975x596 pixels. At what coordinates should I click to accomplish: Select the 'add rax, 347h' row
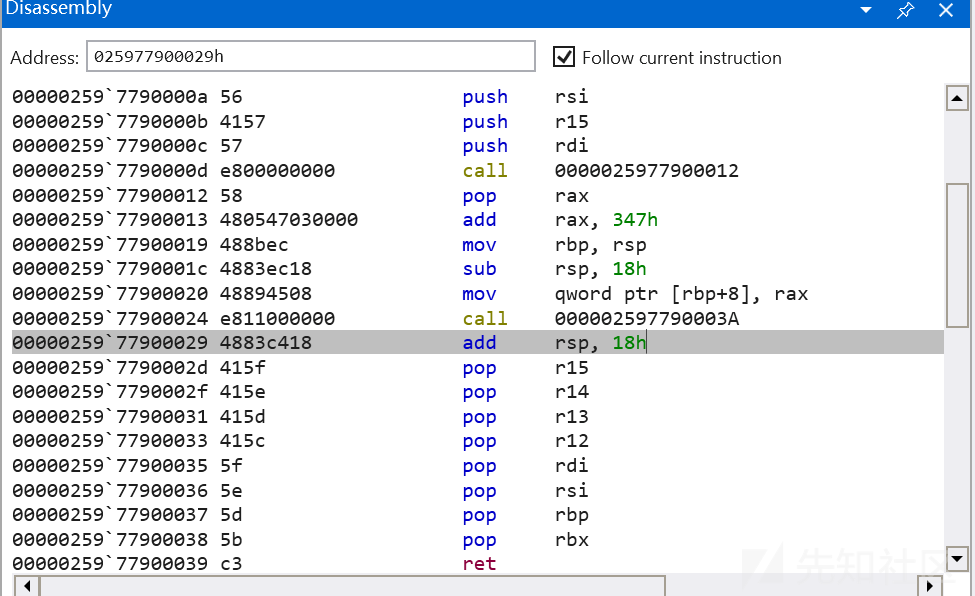click(478, 220)
